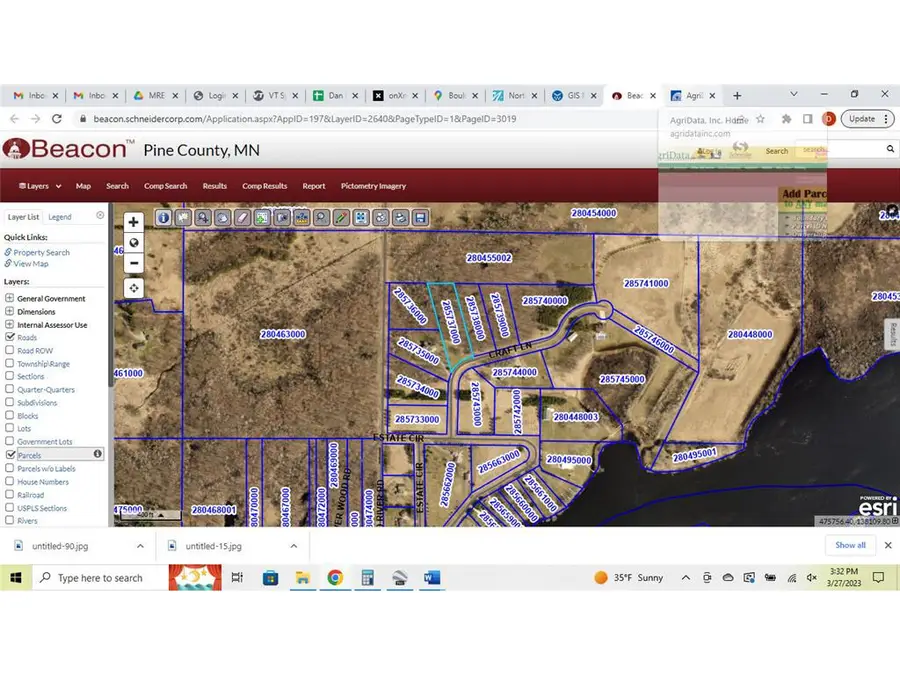Click the globe full extent button
This screenshot has width=900, height=675.
[134, 243]
